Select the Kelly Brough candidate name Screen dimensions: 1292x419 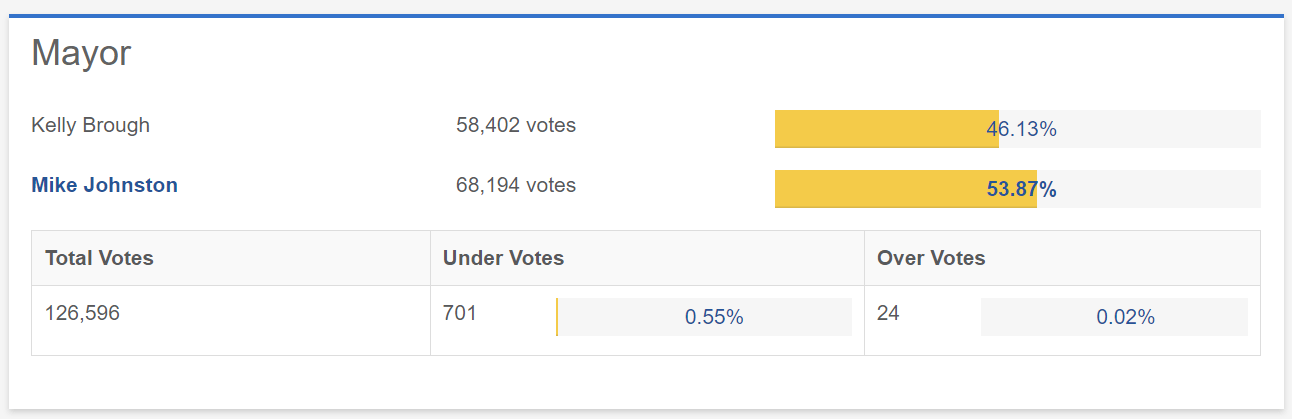[x=91, y=126]
